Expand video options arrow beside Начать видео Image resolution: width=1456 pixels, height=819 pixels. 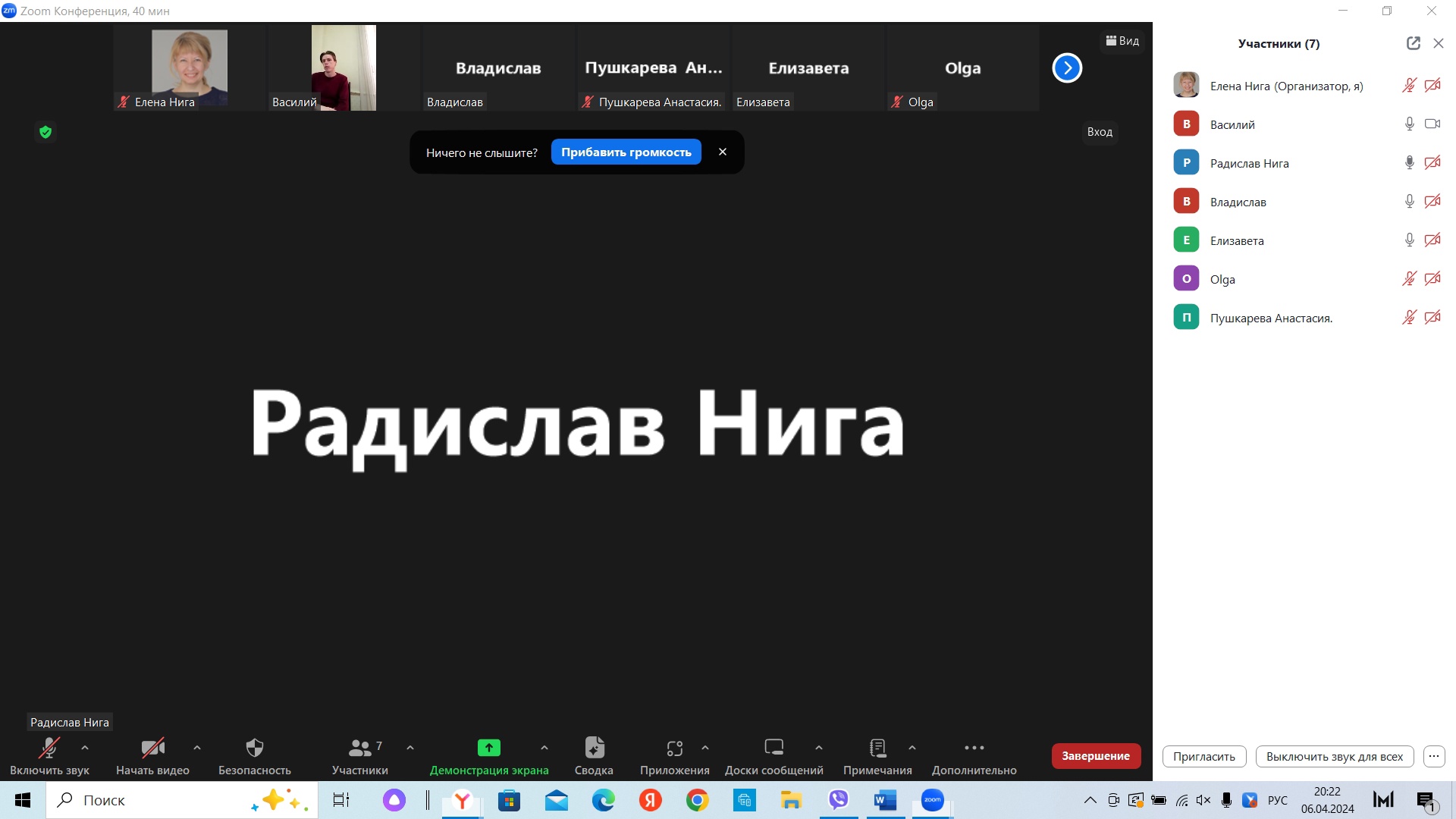click(197, 748)
